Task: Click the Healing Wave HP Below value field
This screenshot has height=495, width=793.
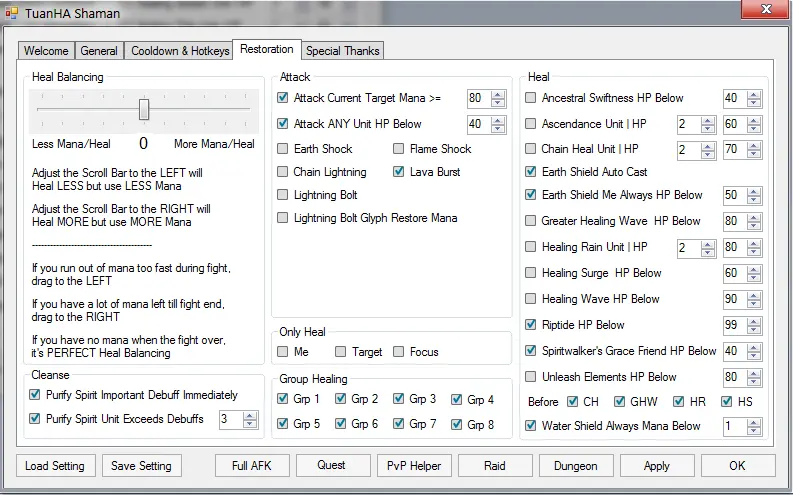Action: [x=732, y=299]
